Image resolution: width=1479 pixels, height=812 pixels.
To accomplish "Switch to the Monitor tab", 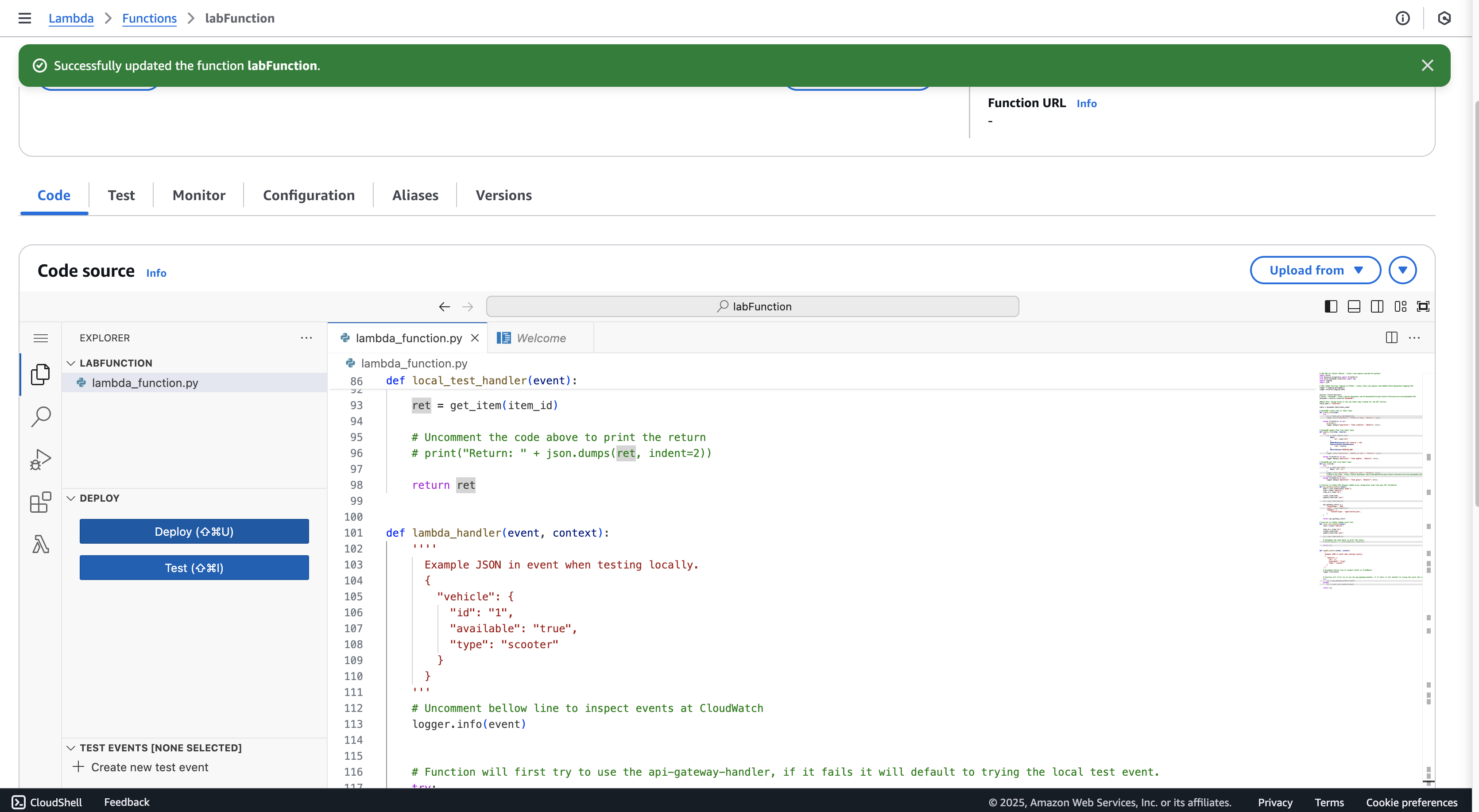I will pos(199,195).
